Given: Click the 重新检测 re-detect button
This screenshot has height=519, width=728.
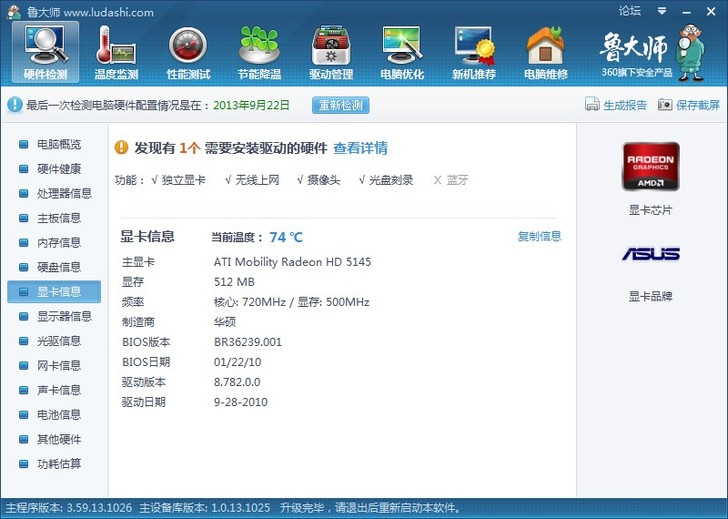Looking at the screenshot, I should pyautogui.click(x=341, y=105).
